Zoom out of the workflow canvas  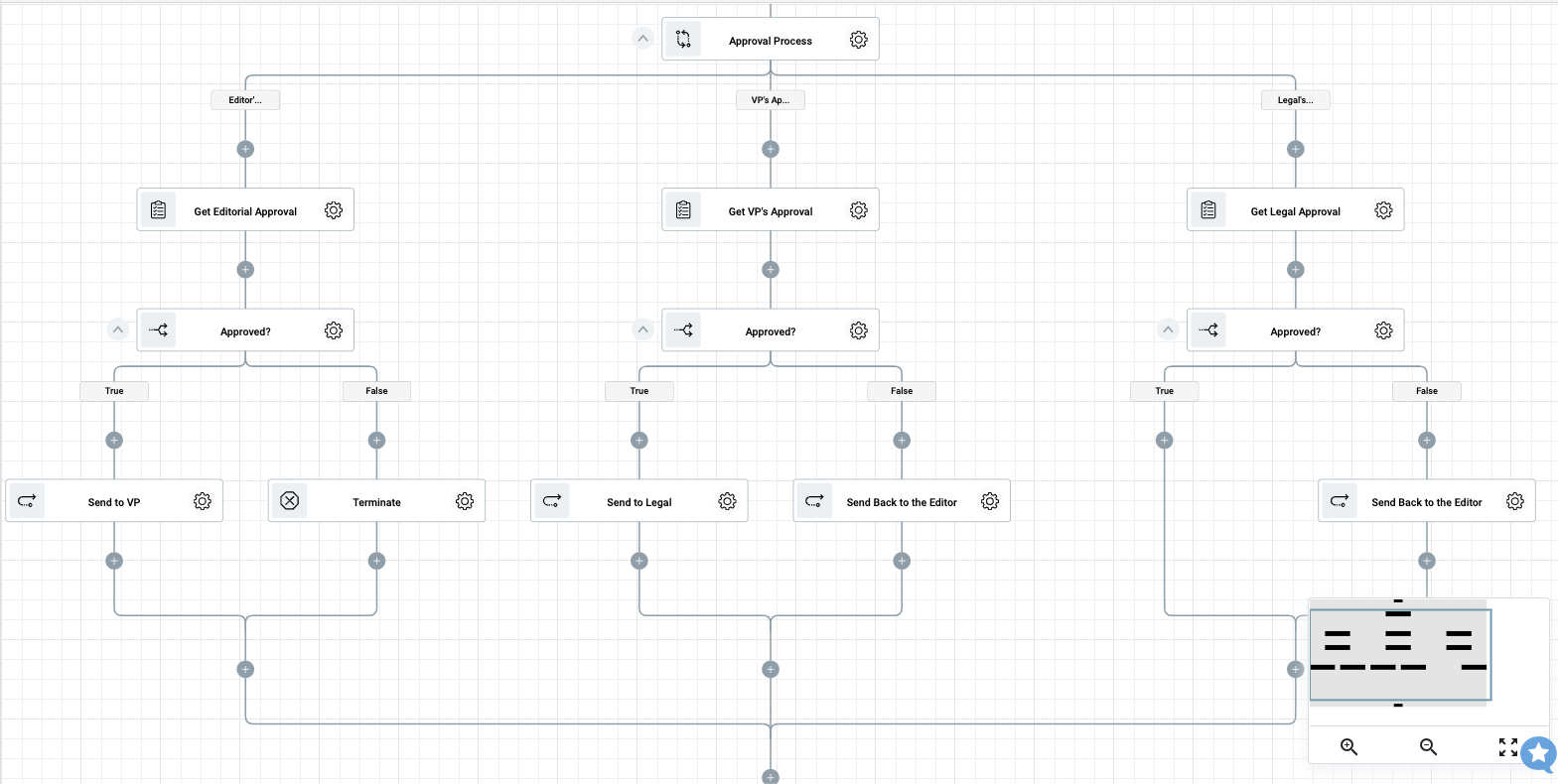click(x=1428, y=746)
